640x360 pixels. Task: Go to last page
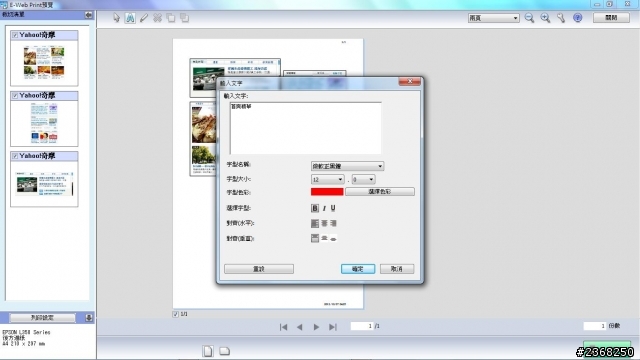click(x=333, y=327)
